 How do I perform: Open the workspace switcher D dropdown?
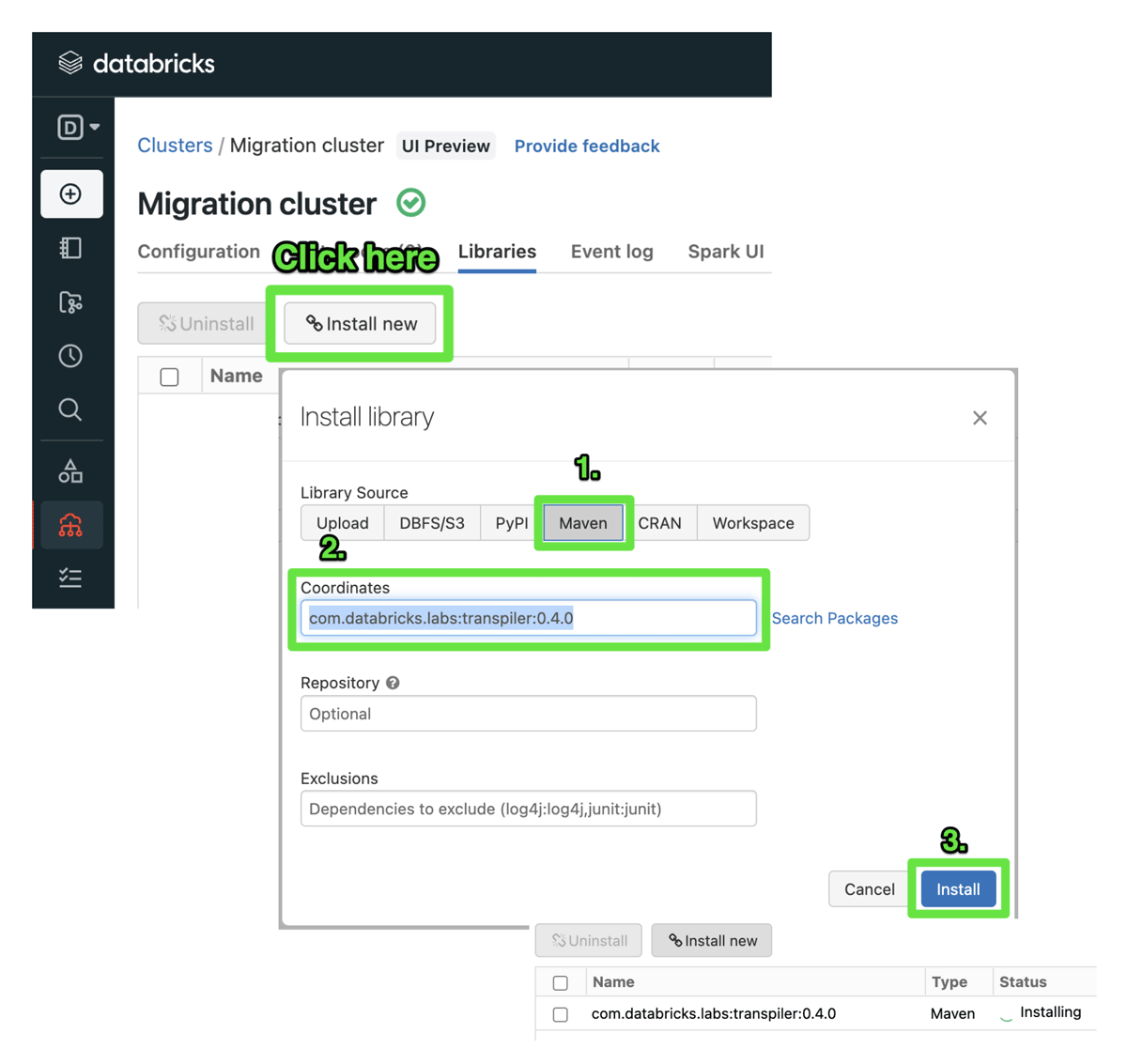[78, 127]
